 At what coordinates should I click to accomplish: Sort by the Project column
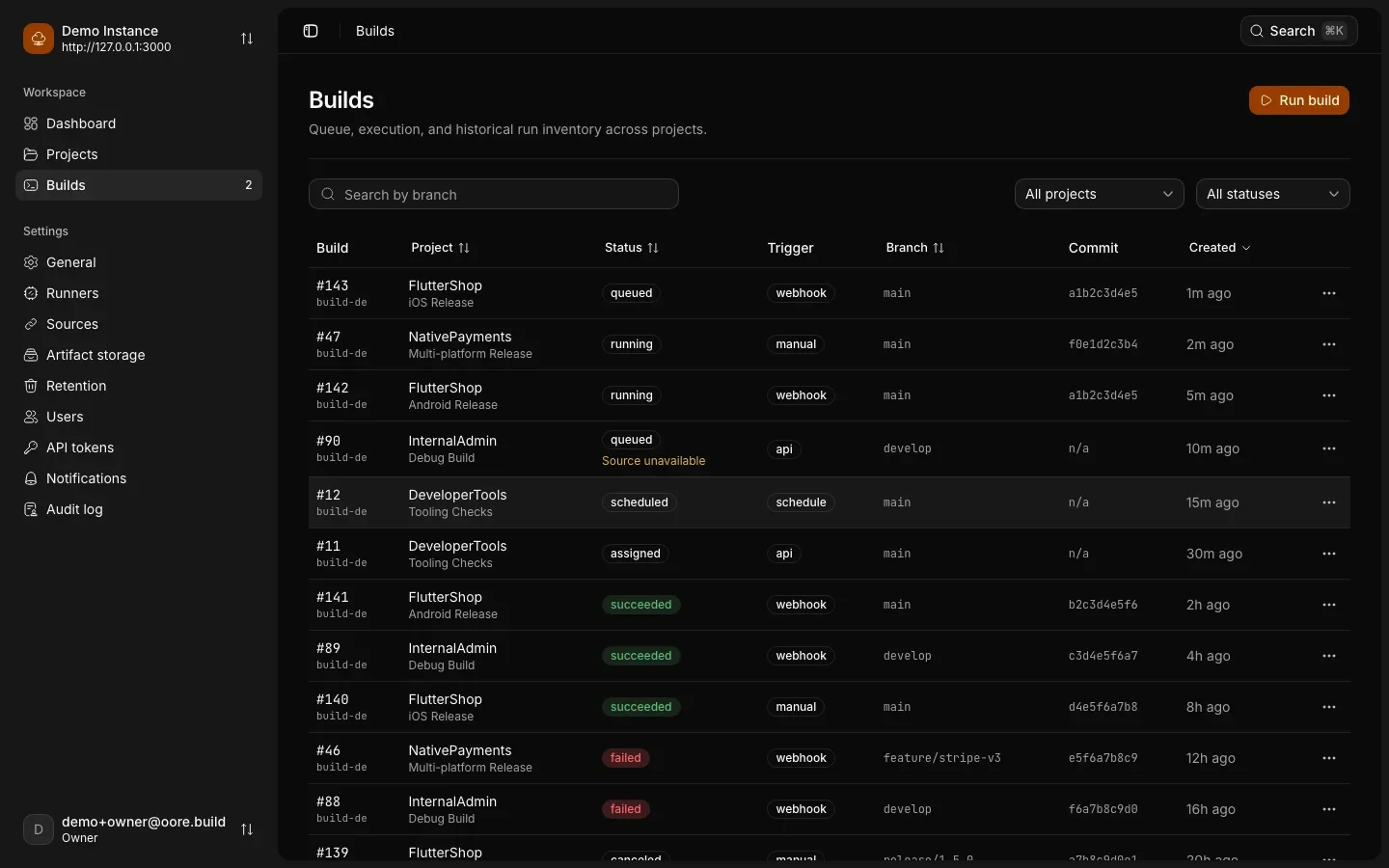(x=440, y=248)
